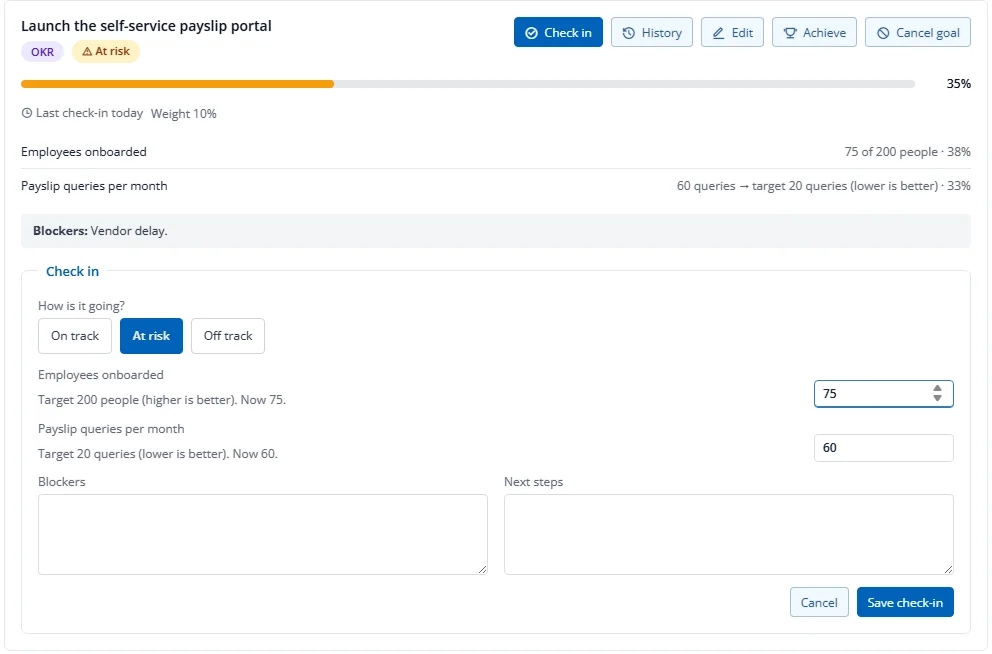Image resolution: width=992 pixels, height=654 pixels.
Task: Click the warning triangle in At risk badge
Action: 87,51
